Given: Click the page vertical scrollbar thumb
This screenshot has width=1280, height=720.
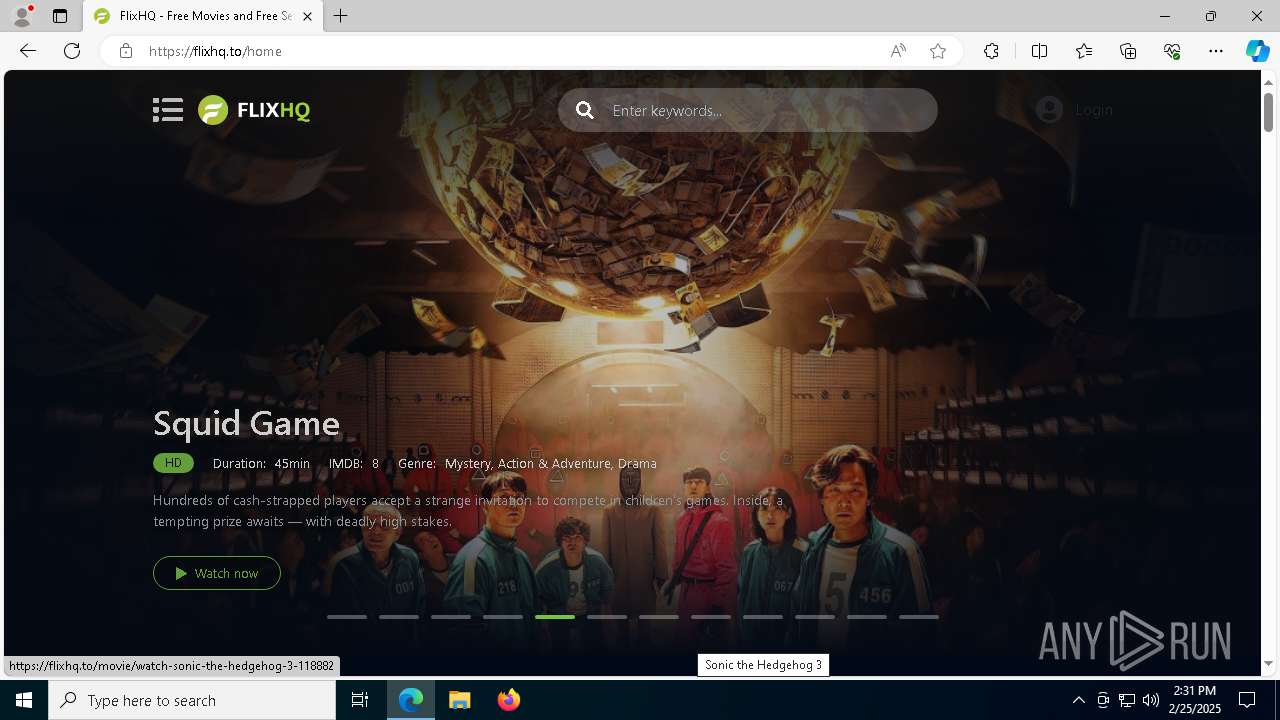Looking at the screenshot, I should tap(1268, 112).
